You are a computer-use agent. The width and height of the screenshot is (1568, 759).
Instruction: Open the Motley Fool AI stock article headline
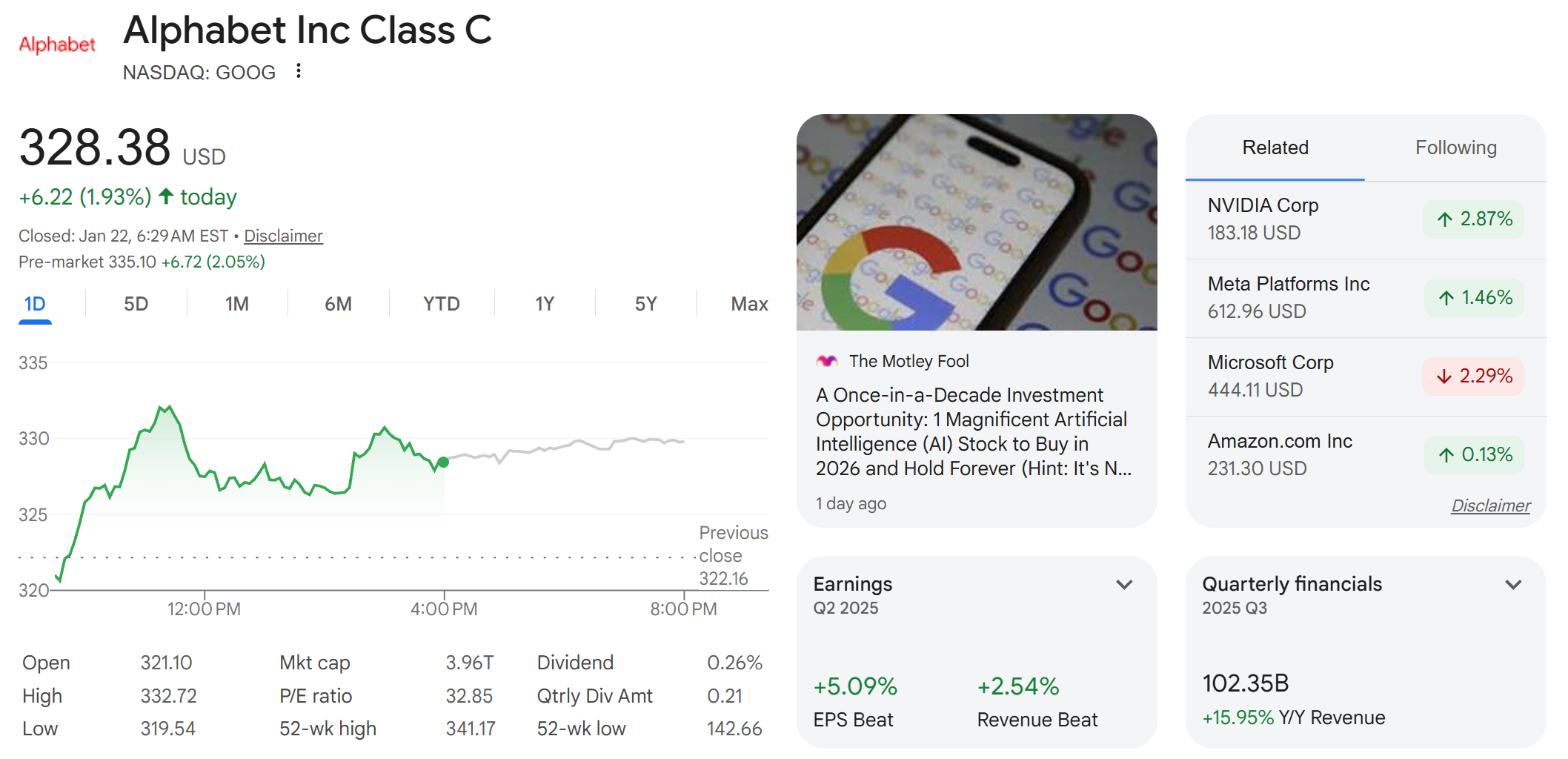[x=971, y=431]
